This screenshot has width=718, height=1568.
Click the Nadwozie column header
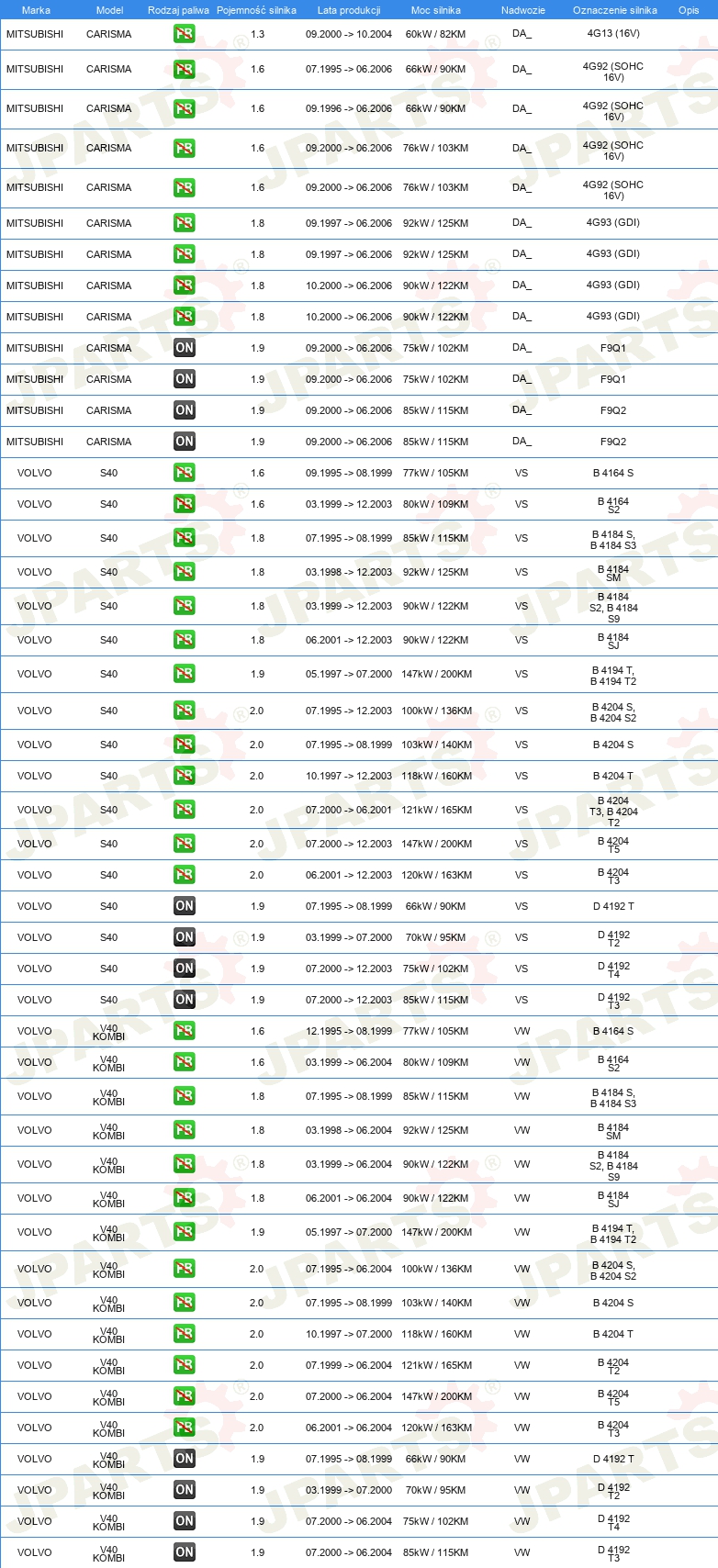pyautogui.click(x=523, y=10)
